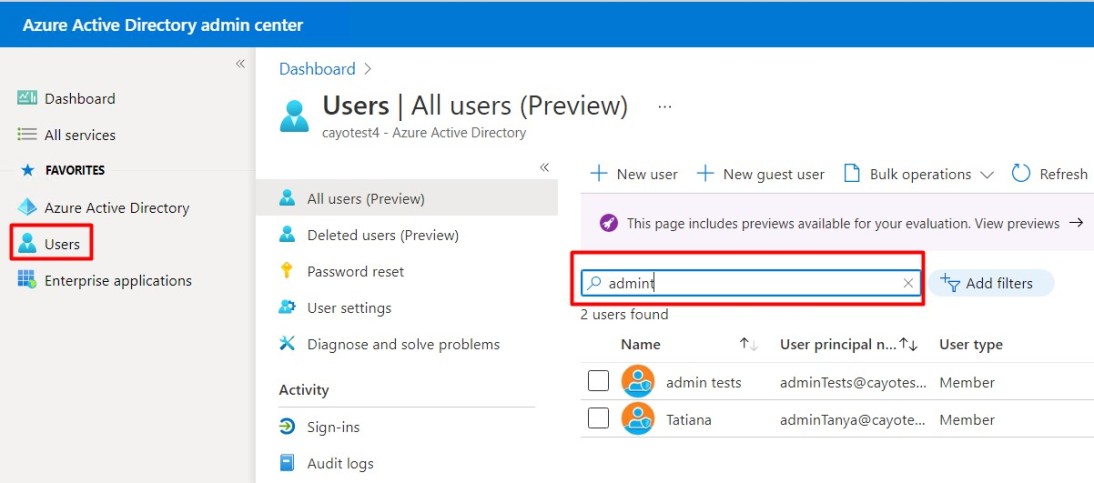Click the All services list icon
1094x483 pixels.
(27, 135)
